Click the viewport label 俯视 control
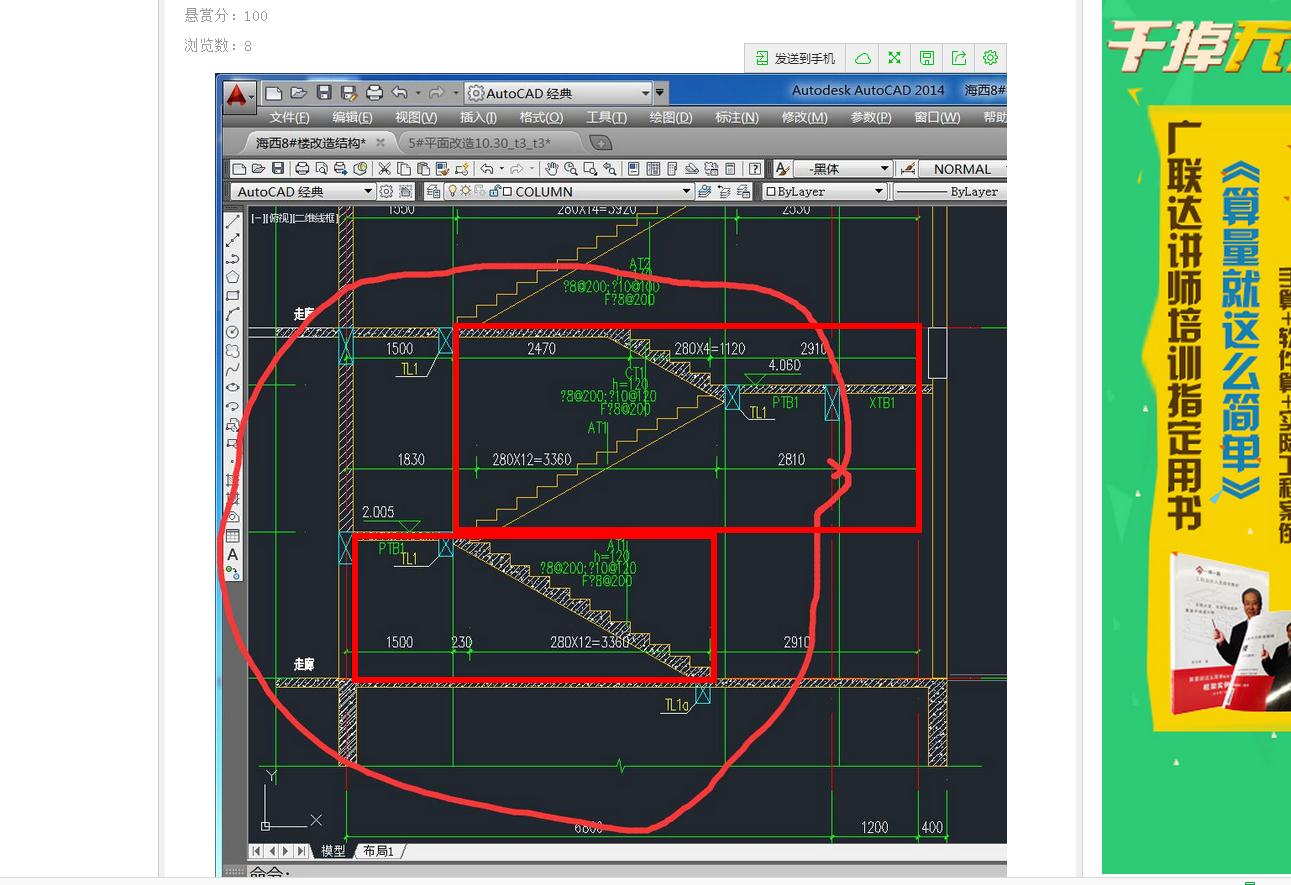1291x885 pixels. click(279, 217)
